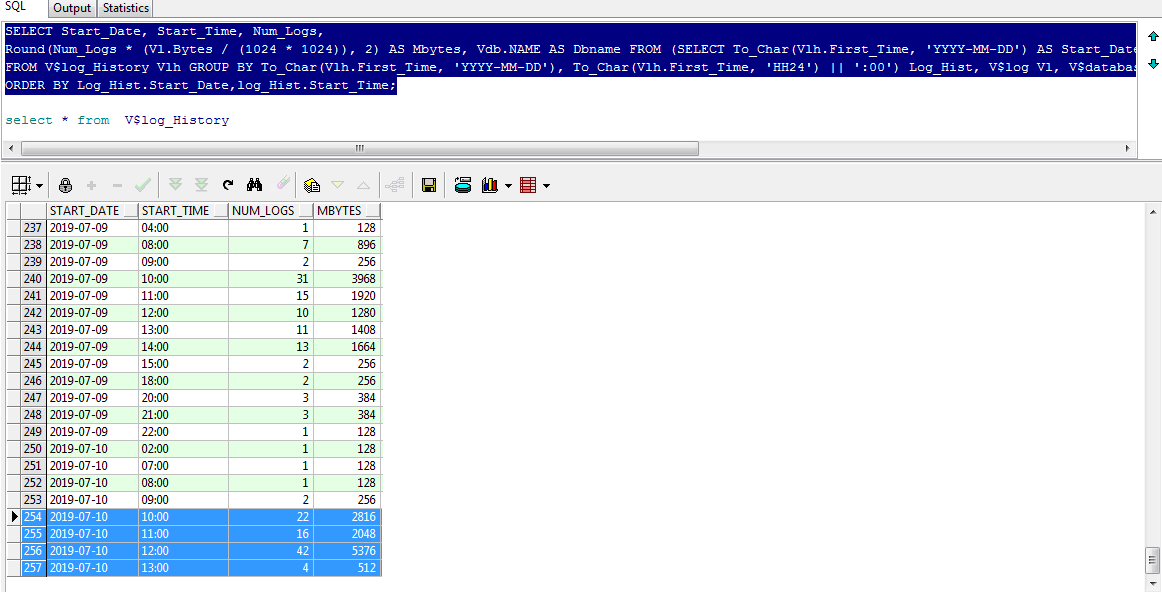Click the sort button beside MBYTES header
The image size is (1162, 592).
(x=373, y=211)
